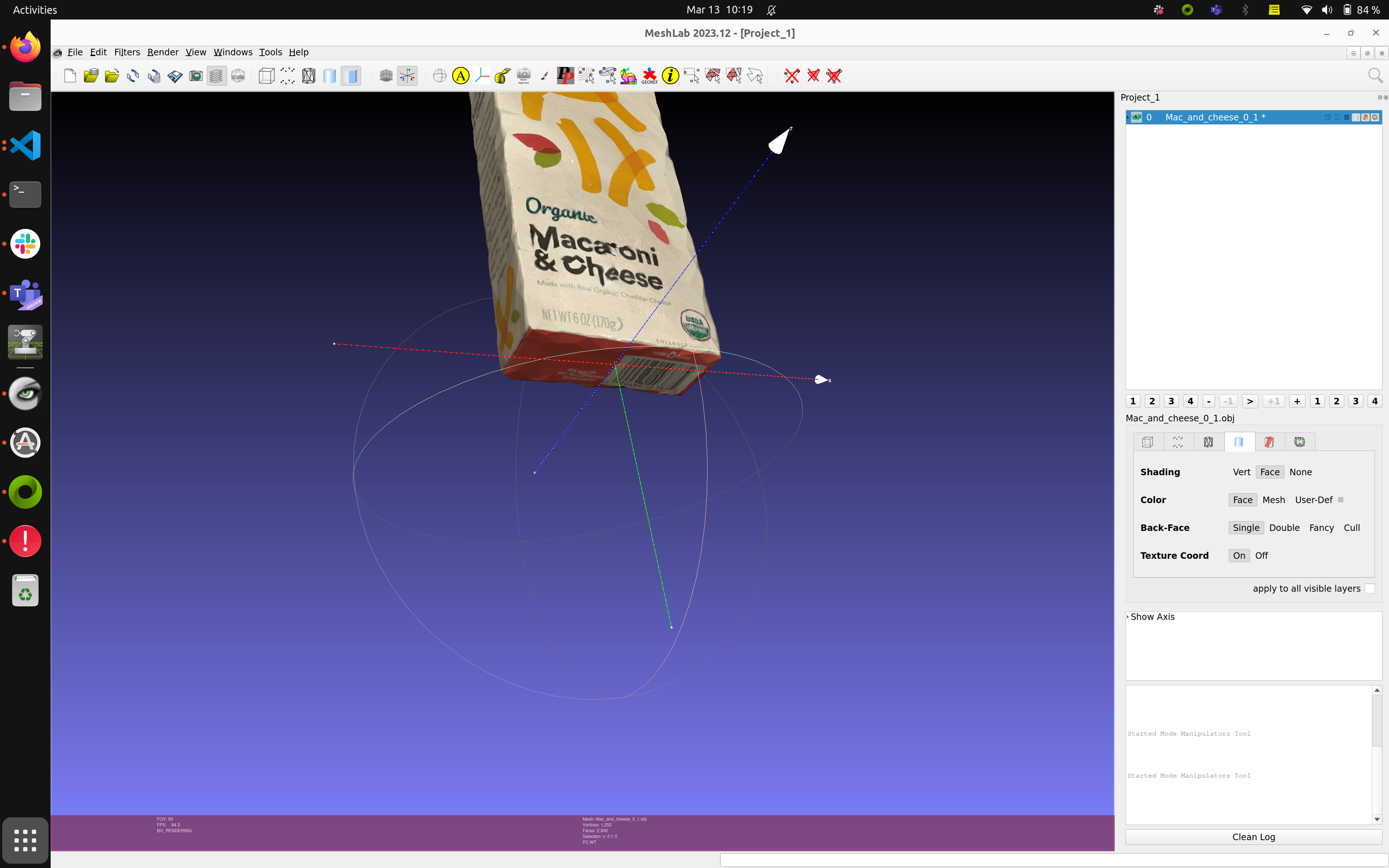The height and width of the screenshot is (868, 1389).
Task: Click the Save project floppy icon
Action: [x=174, y=76]
